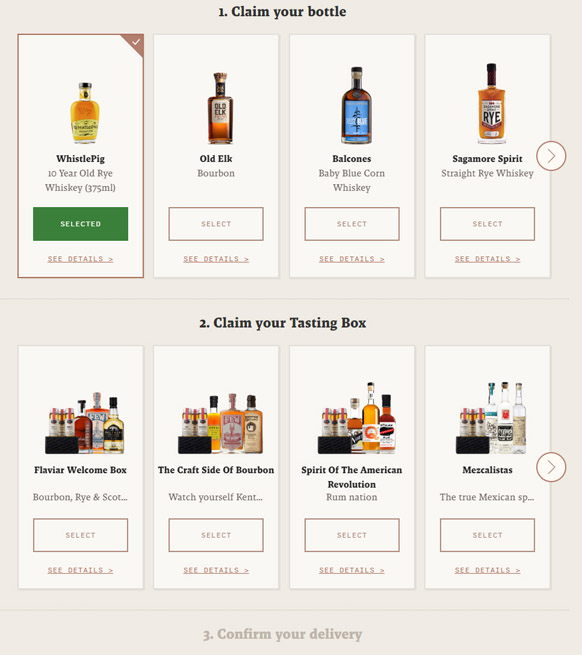This screenshot has width=582, height=655.
Task: Select the Mezcalistas tasting box
Action: click(x=487, y=535)
